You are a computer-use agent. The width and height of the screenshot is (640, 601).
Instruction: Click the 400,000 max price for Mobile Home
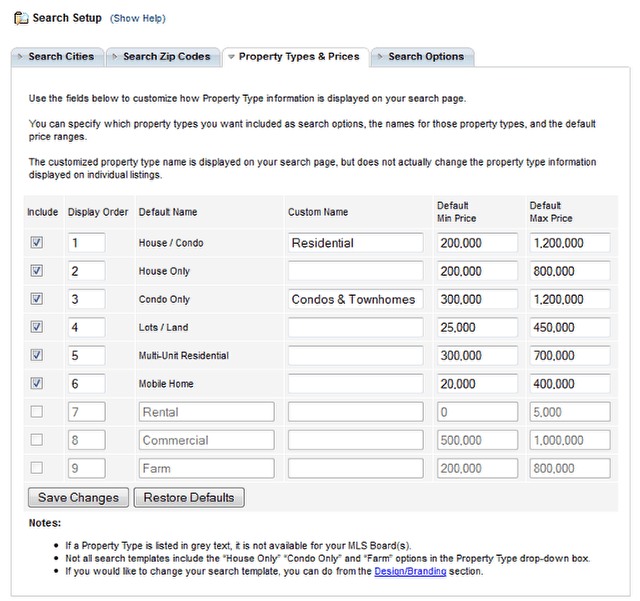(x=570, y=384)
